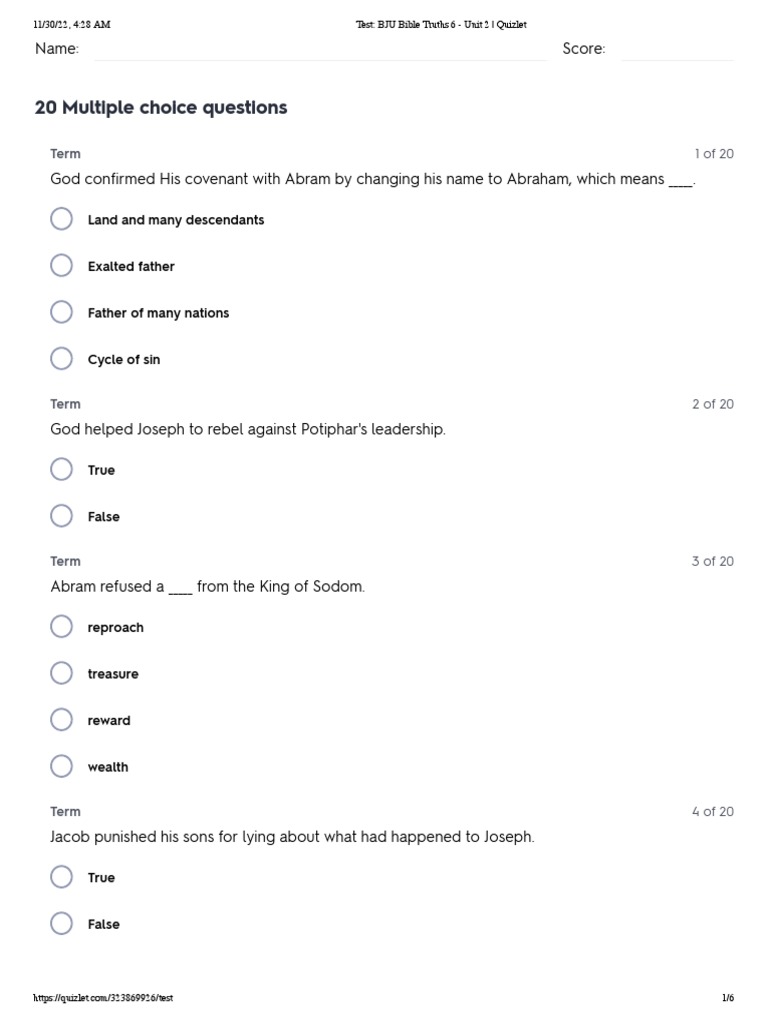The width and height of the screenshot is (768, 1024).
Task: Click the Abram refused question text
Action: 208,586
